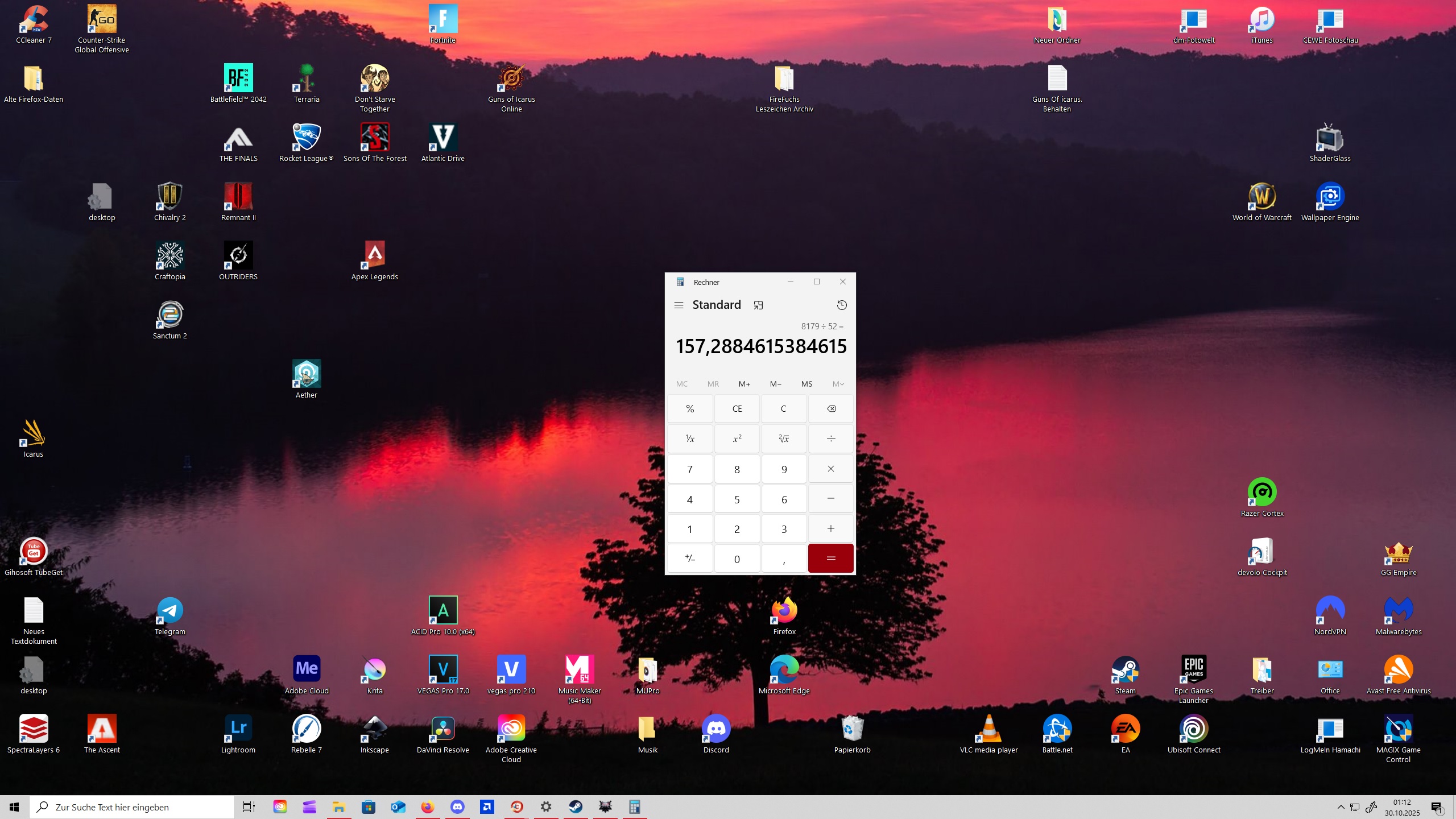Open the calculator navigation hamburger menu
The height and width of the screenshot is (819, 1456).
tap(679, 305)
